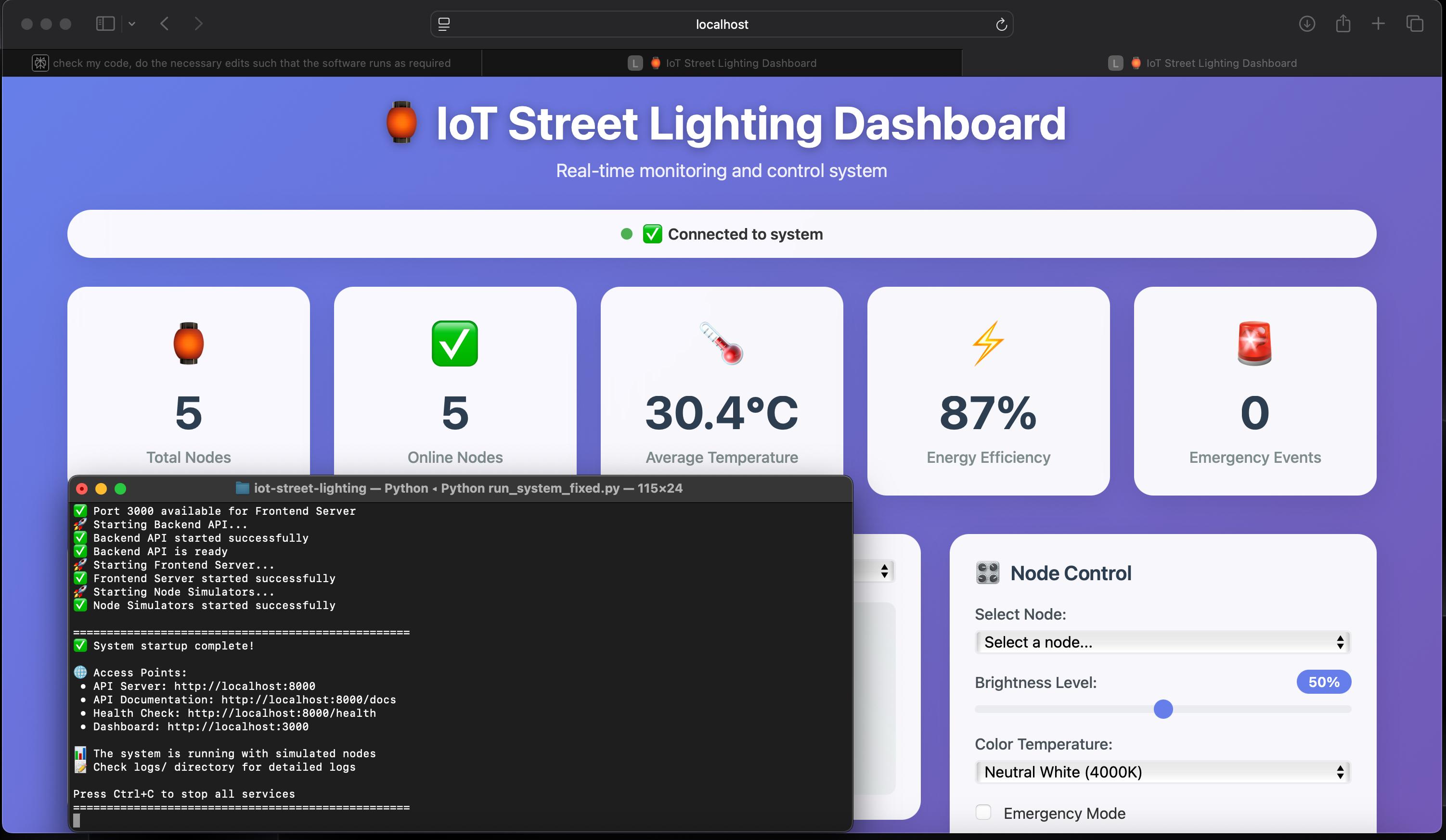Open the Color Temperature dropdown
Image resolution: width=1446 pixels, height=840 pixels.
1162,772
